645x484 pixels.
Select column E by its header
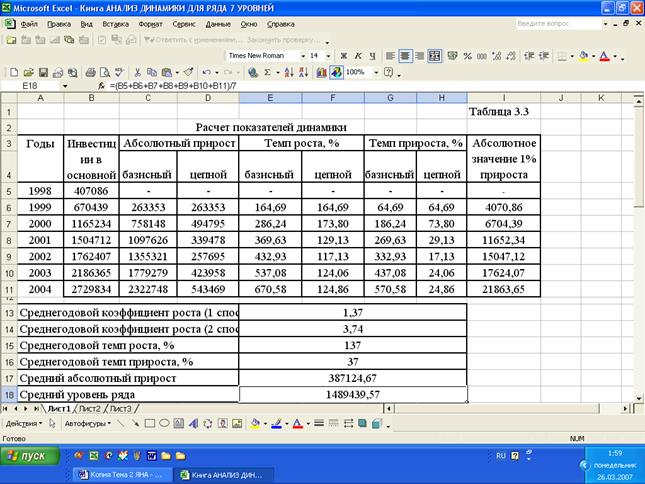270,98
